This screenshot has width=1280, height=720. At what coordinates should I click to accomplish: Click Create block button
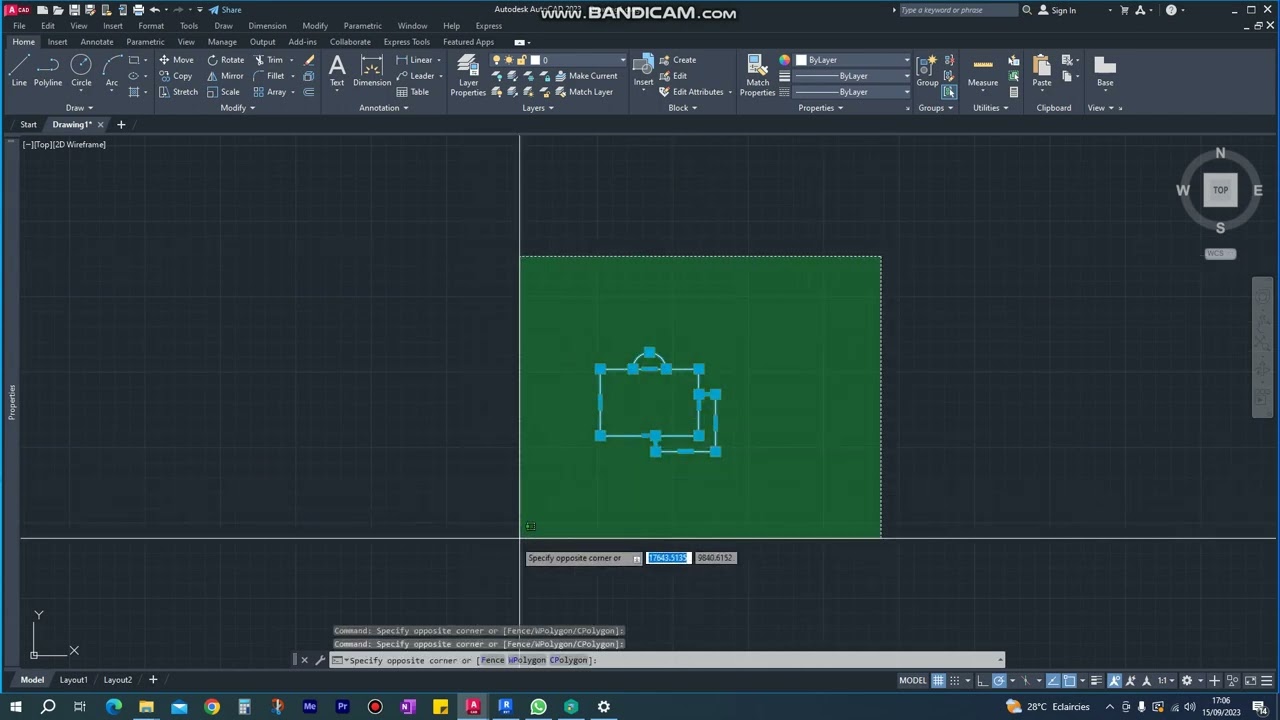point(677,60)
